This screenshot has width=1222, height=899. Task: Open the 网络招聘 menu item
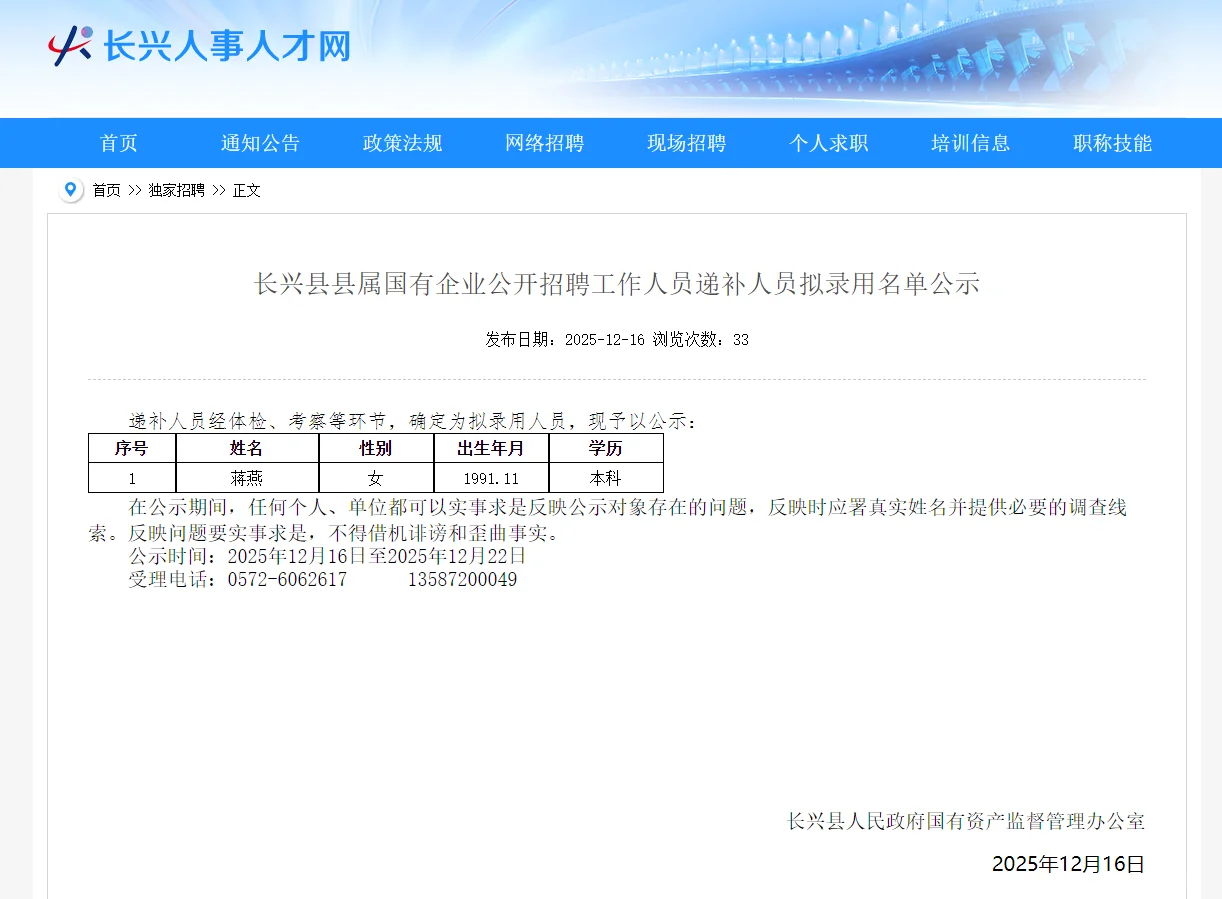(x=544, y=143)
